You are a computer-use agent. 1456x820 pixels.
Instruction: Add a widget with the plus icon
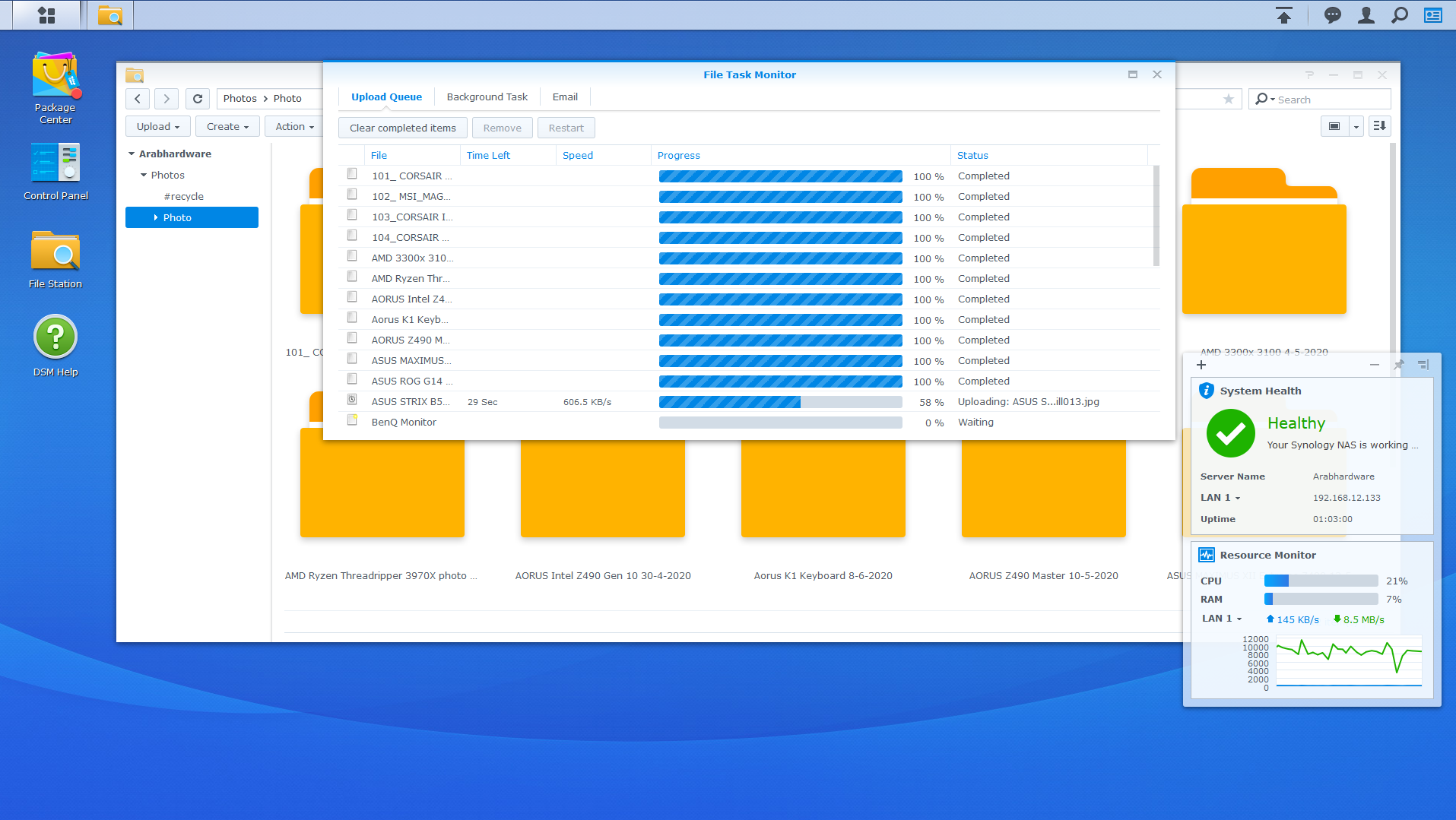[x=1201, y=365]
